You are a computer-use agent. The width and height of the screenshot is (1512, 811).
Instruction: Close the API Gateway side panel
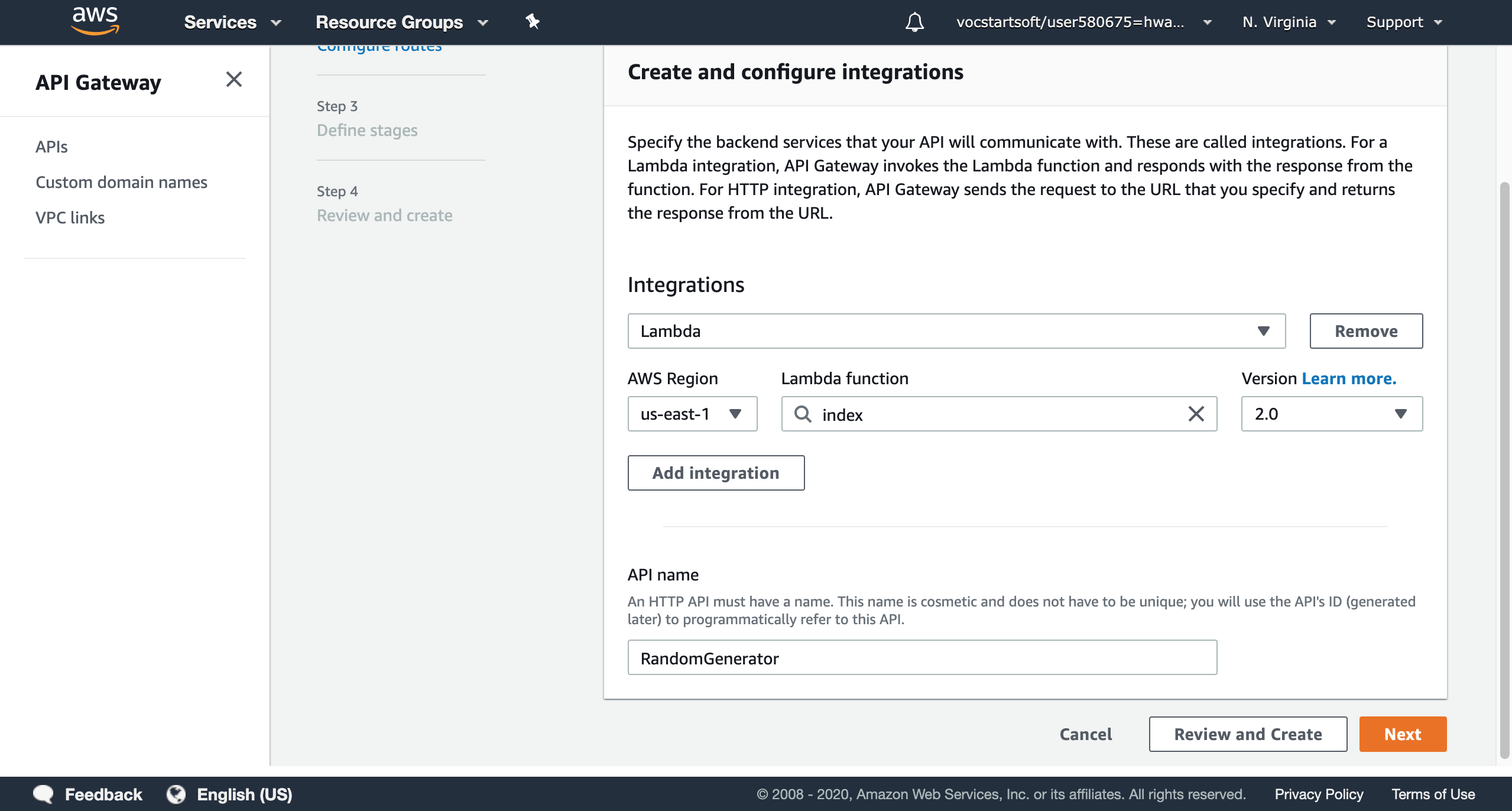[x=234, y=79]
